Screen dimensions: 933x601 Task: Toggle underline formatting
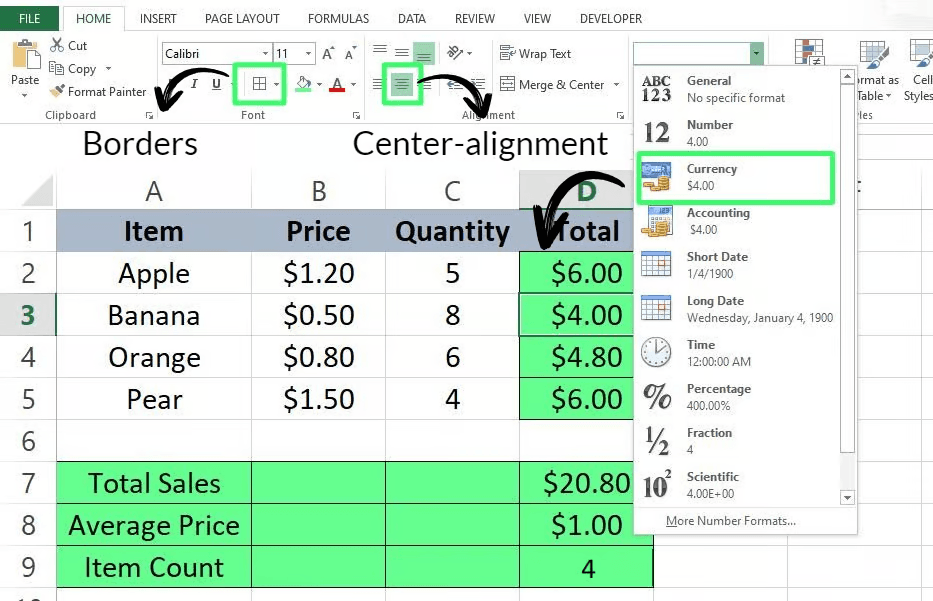217,85
